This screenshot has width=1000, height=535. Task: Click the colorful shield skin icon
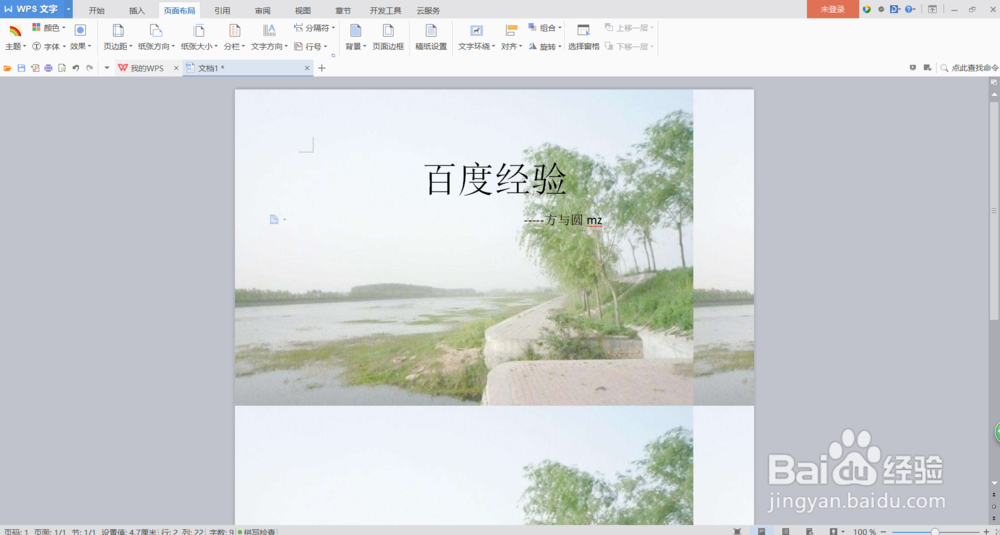867,10
